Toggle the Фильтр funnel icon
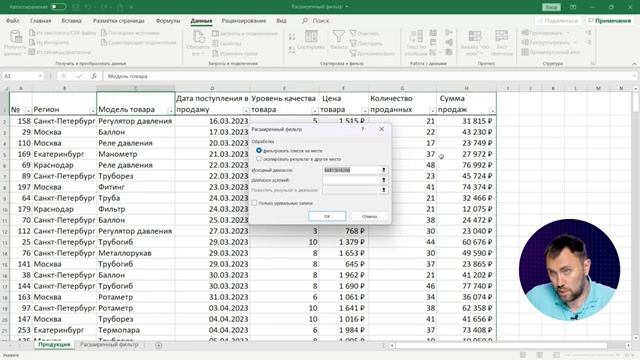The width and height of the screenshot is (640, 360). (338, 36)
